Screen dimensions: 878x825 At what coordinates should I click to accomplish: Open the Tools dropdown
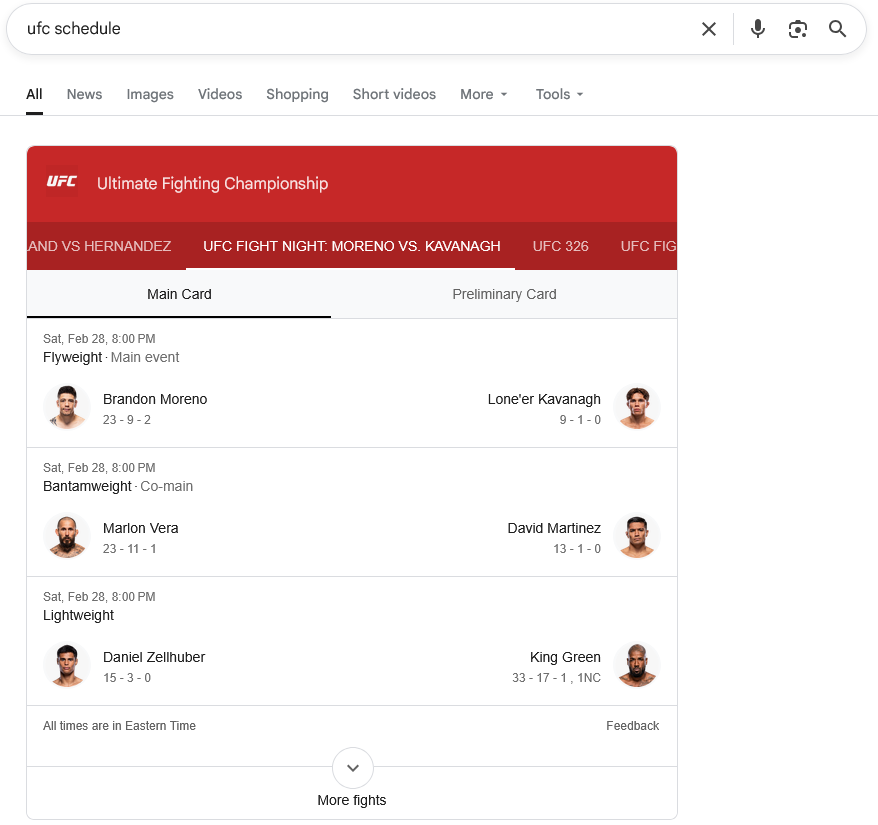(559, 94)
